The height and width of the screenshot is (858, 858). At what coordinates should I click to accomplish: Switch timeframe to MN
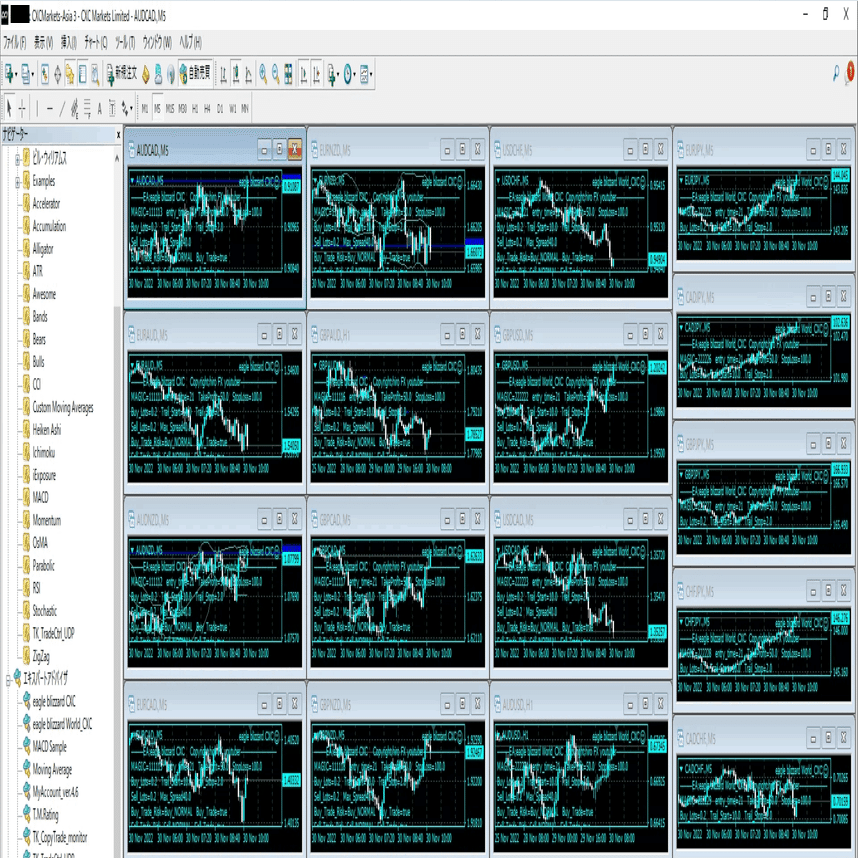coord(245,109)
